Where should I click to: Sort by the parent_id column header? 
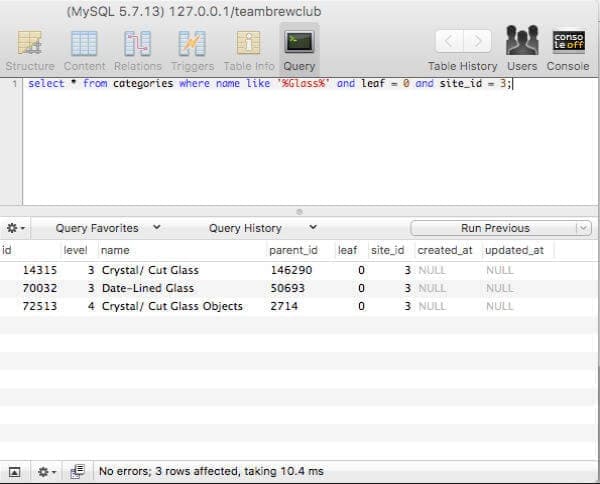pos(301,250)
